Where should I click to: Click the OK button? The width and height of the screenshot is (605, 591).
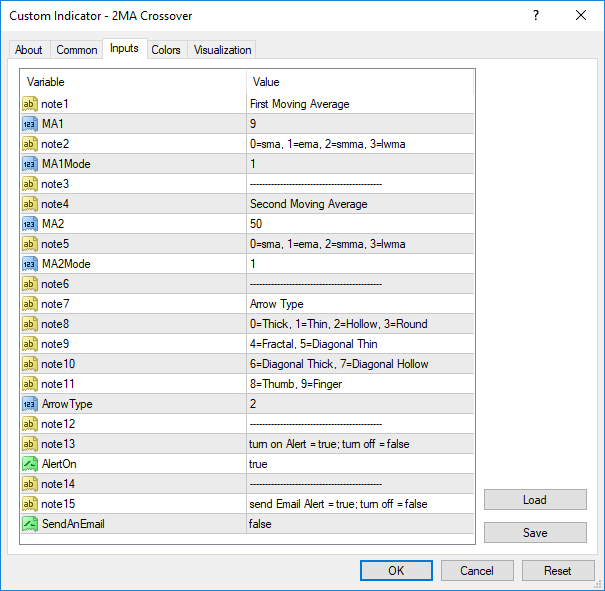(396, 571)
